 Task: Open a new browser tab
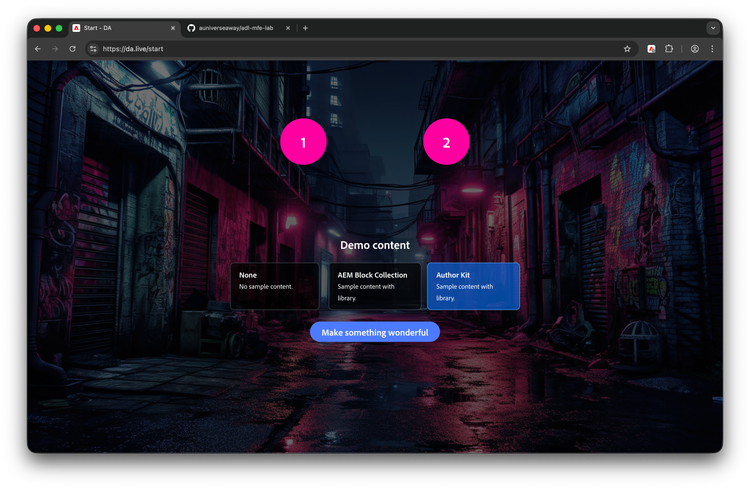coord(306,28)
